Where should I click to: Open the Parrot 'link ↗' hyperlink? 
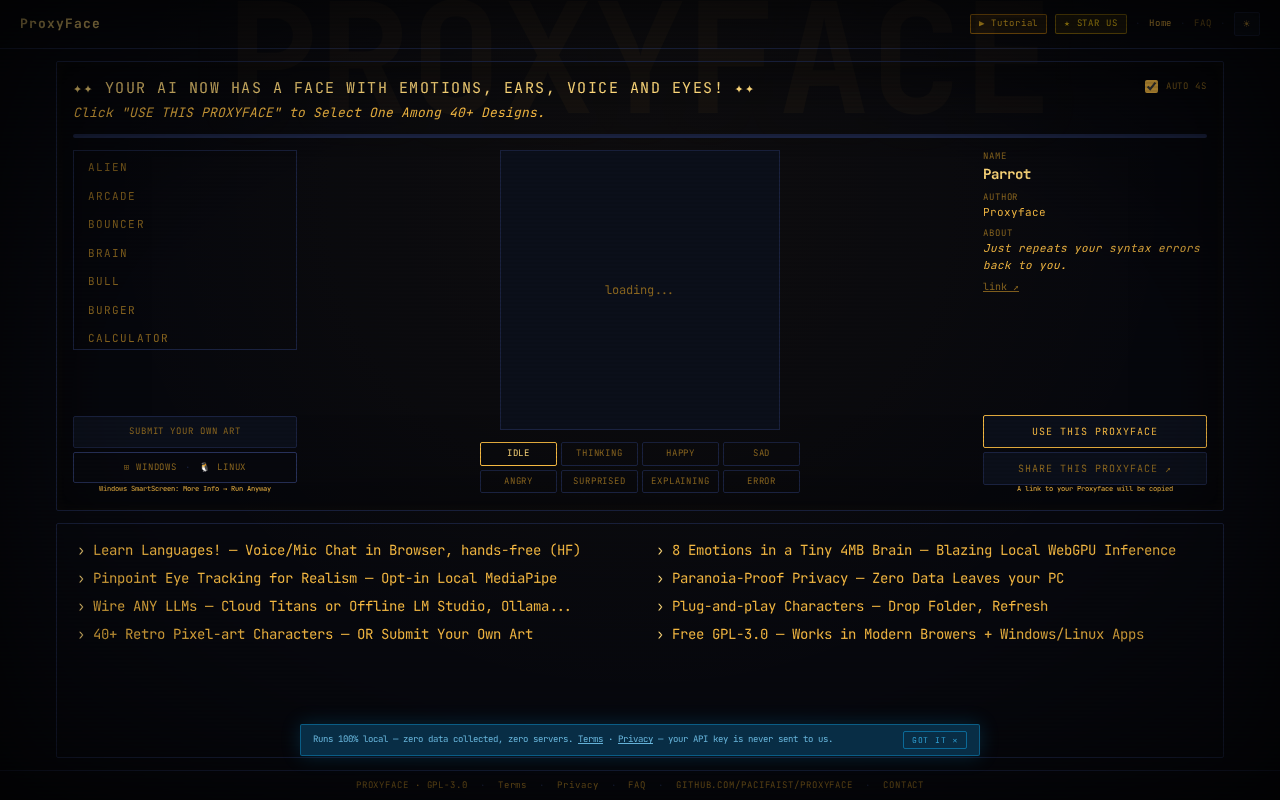pyautogui.click(x=1001, y=287)
